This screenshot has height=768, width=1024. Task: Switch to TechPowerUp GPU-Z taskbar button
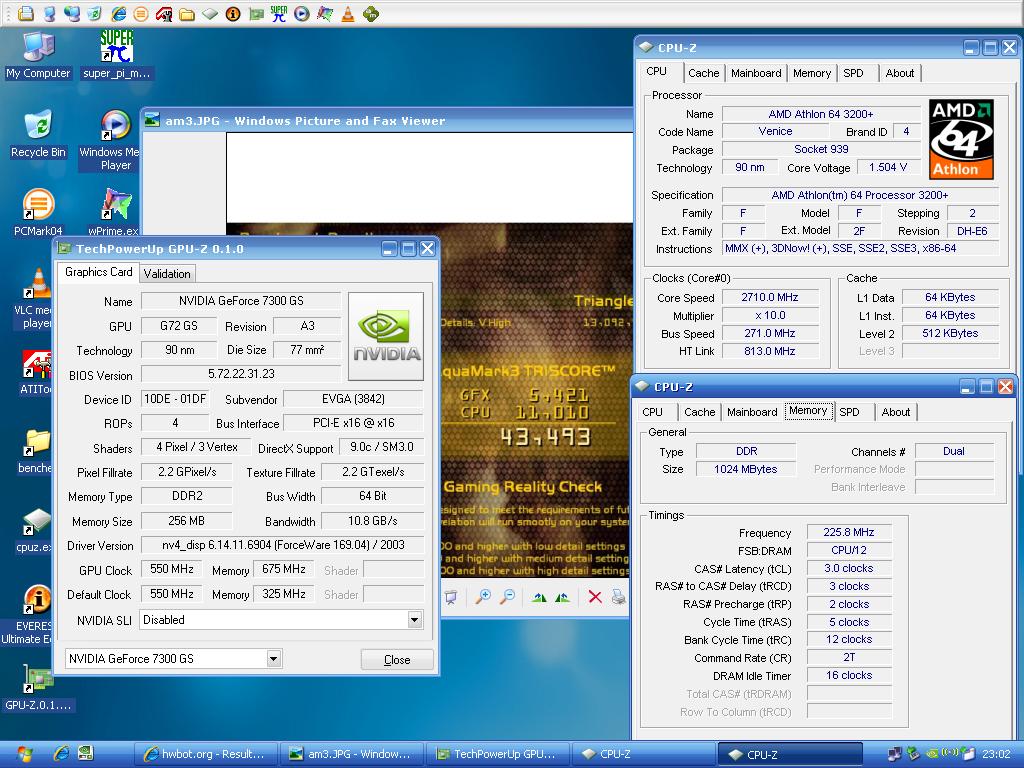498,754
